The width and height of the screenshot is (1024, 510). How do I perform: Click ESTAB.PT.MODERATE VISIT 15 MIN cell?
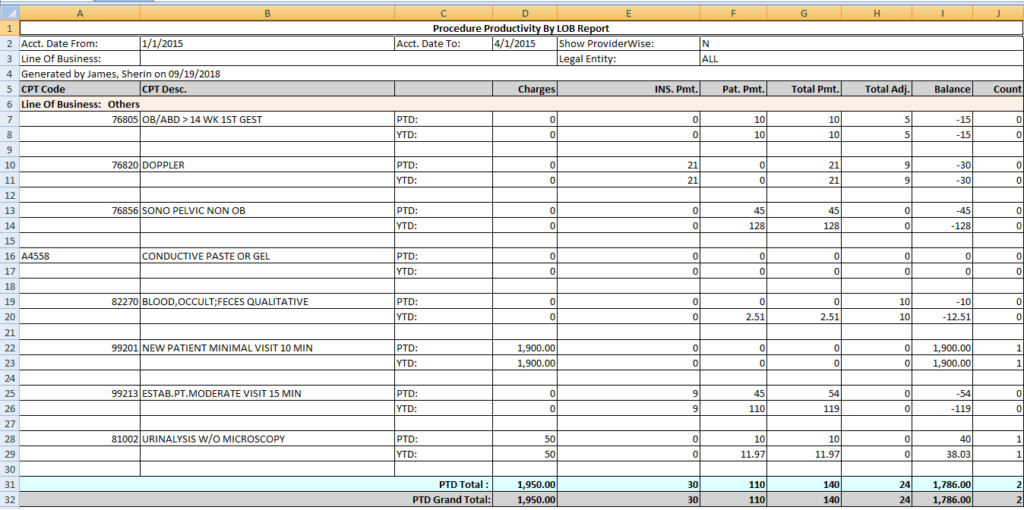pos(267,394)
